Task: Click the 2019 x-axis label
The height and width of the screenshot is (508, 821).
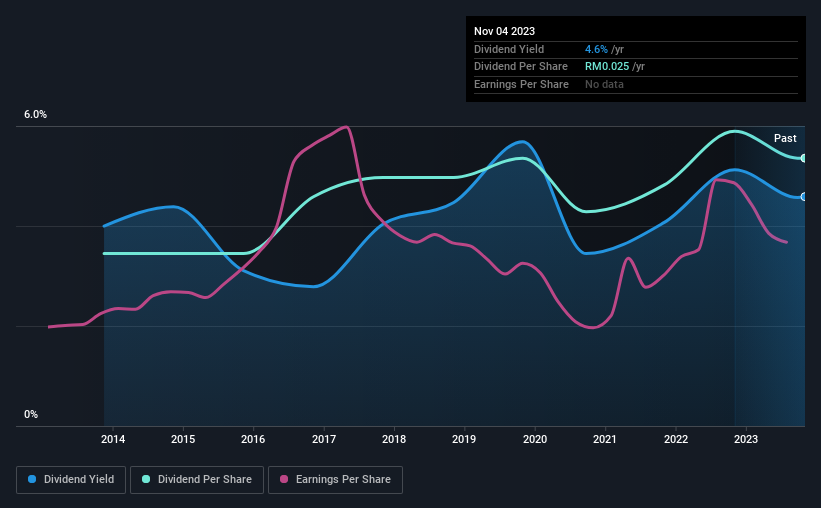Action: (464, 439)
